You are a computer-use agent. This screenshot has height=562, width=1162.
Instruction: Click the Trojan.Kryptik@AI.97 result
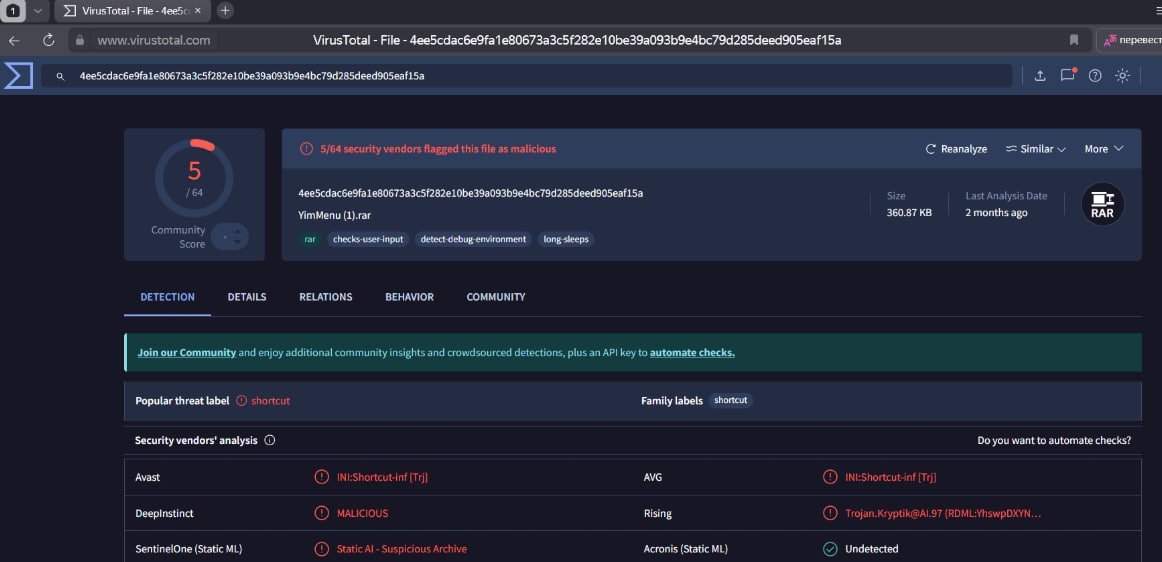pos(943,513)
